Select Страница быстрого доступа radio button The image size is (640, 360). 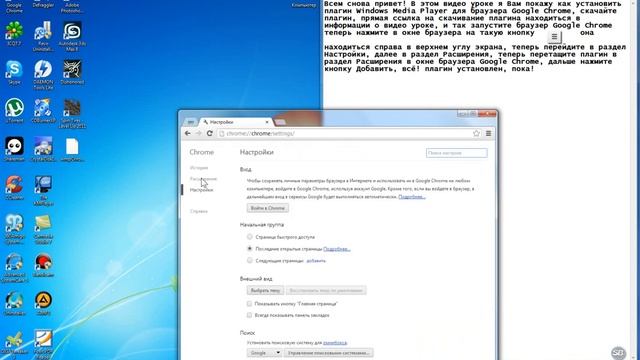[x=249, y=237]
